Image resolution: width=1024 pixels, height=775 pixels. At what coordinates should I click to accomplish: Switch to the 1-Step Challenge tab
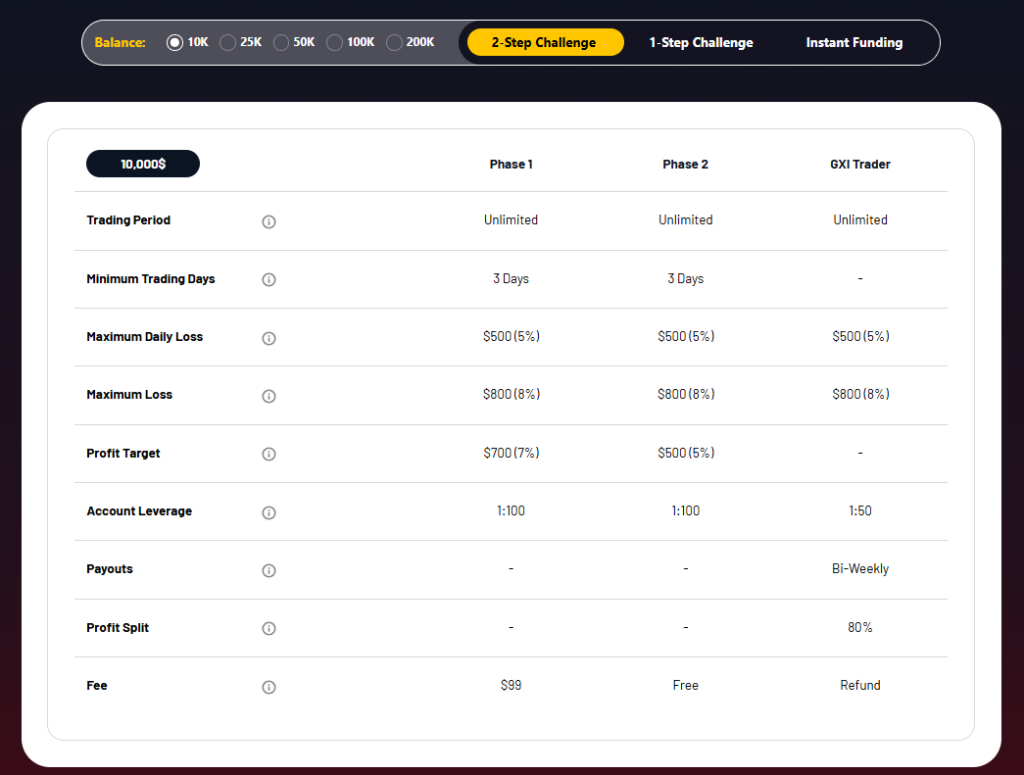click(x=700, y=42)
